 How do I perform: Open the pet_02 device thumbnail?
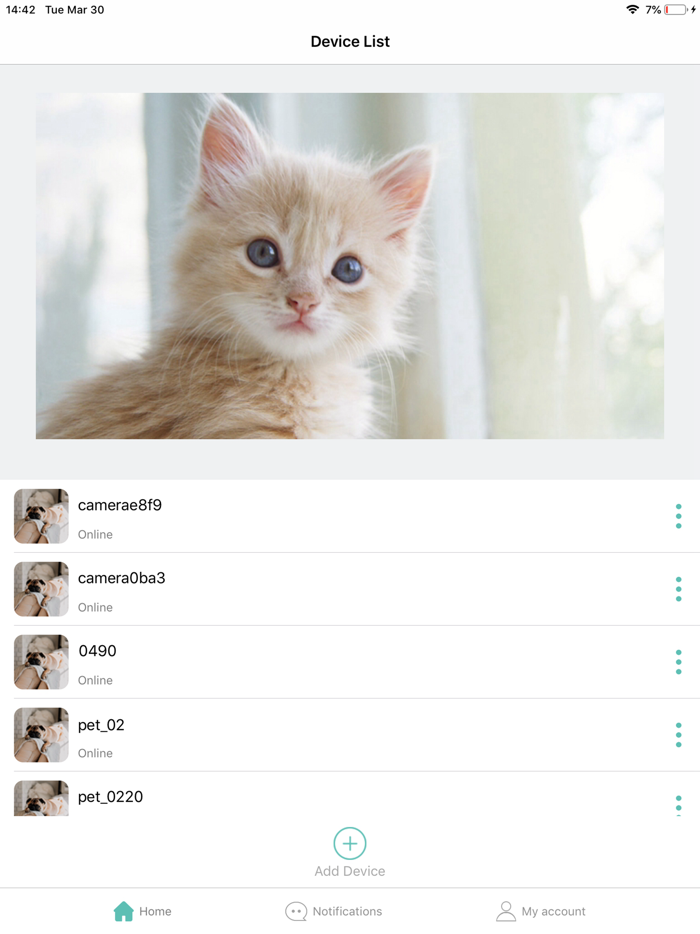(41, 735)
